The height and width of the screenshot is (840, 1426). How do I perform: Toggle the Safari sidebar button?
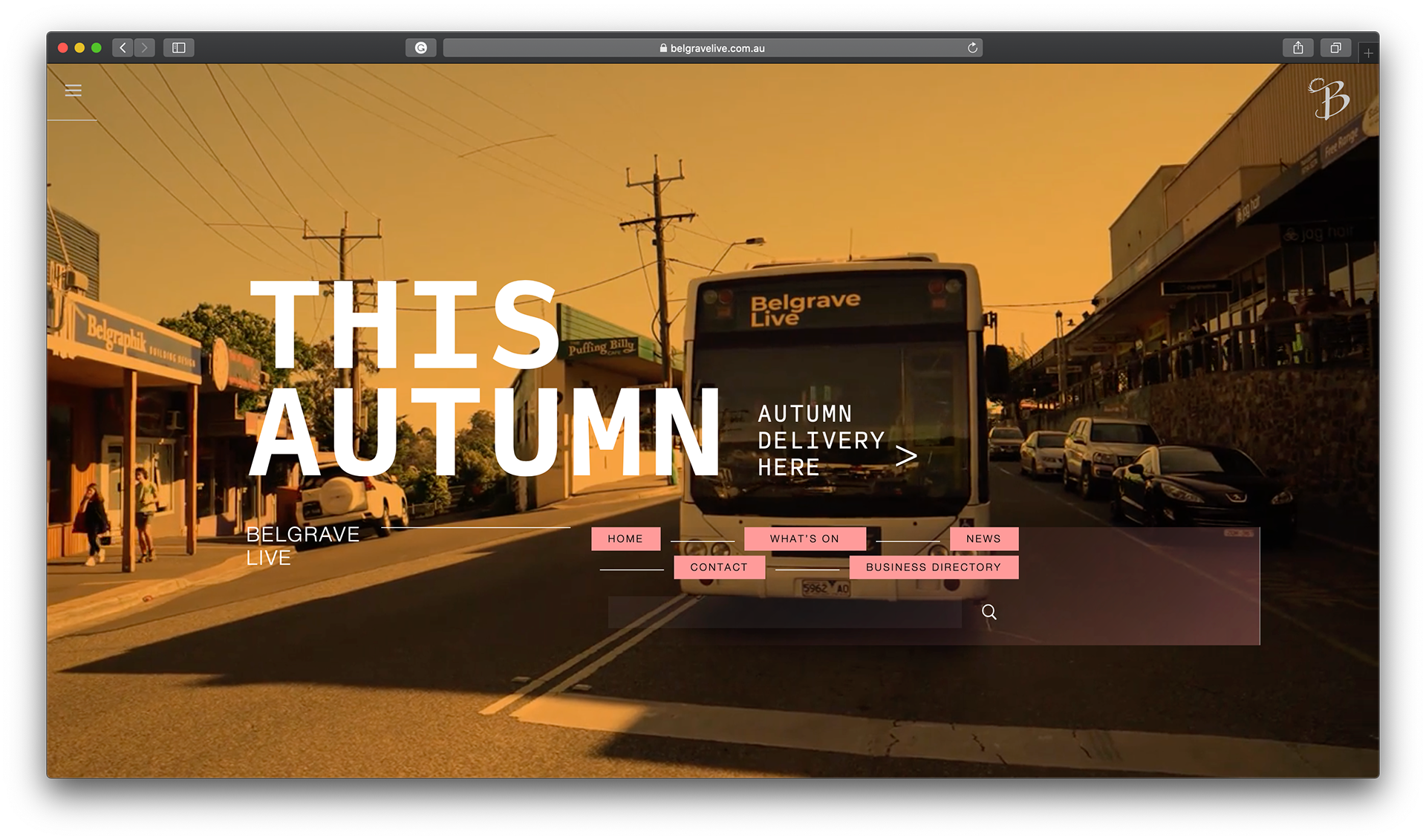pos(179,48)
